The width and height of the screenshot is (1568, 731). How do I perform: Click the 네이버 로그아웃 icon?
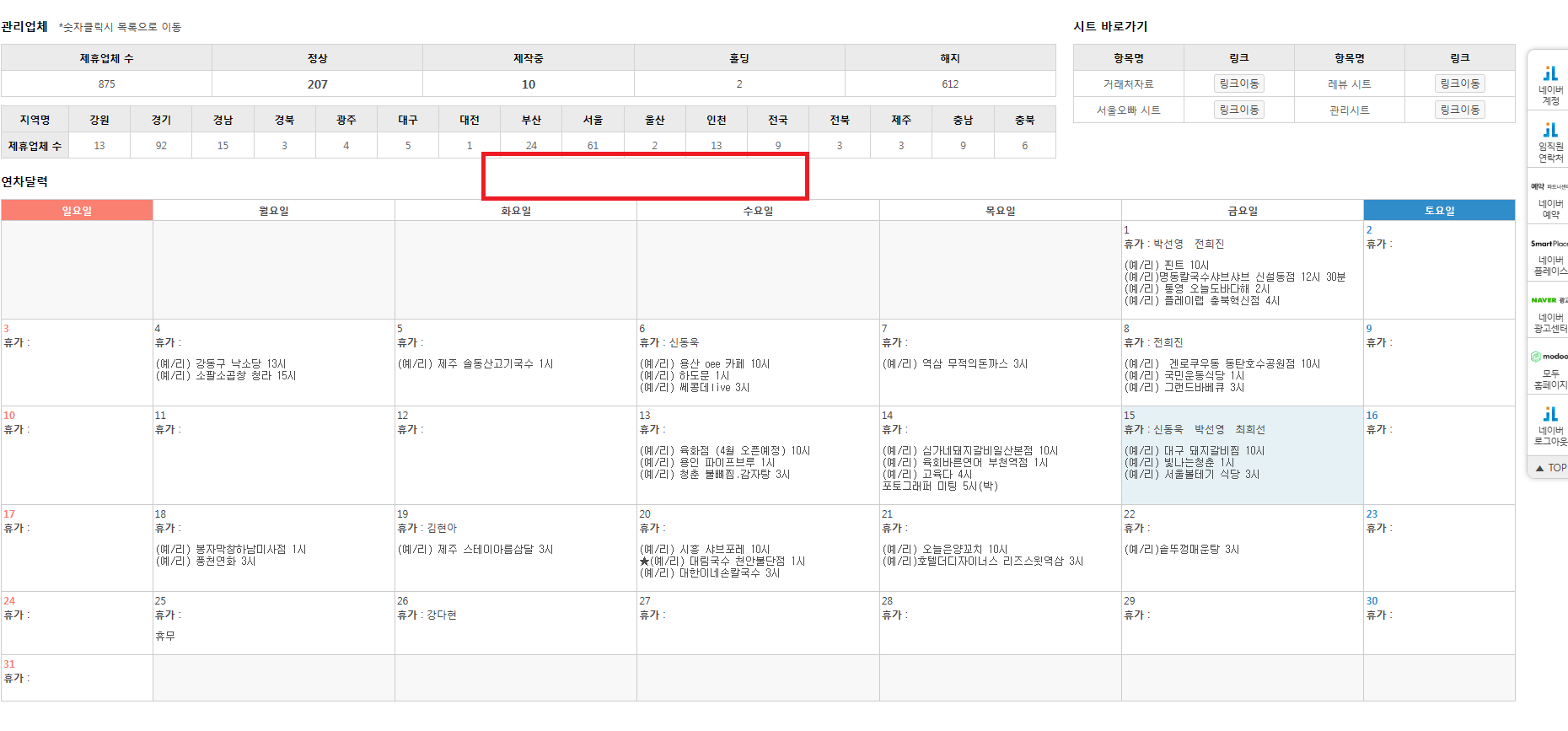point(1549,426)
